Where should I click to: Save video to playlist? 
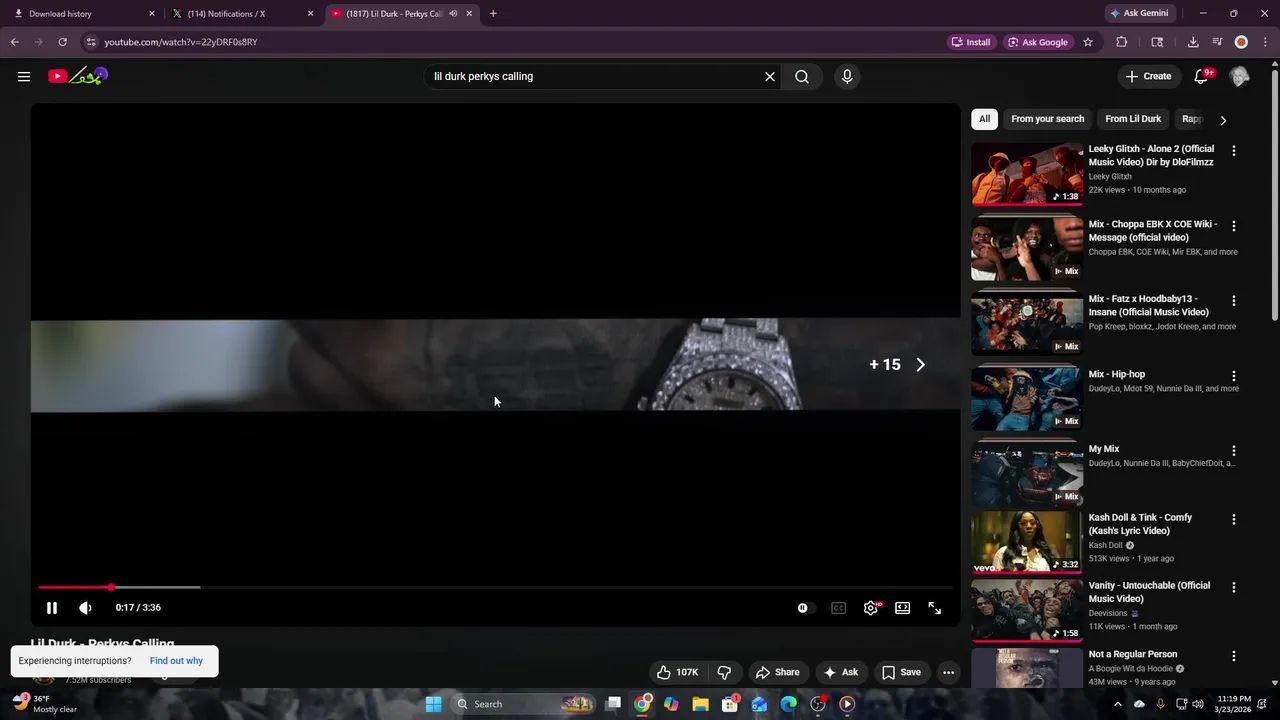[901, 672]
